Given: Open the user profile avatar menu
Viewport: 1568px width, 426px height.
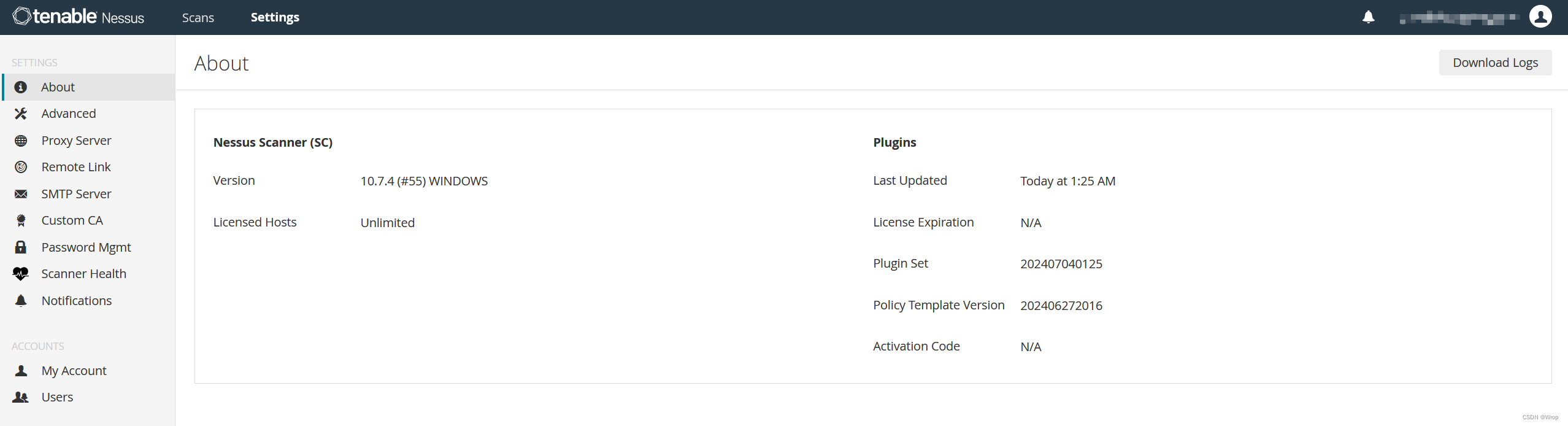Looking at the screenshot, I should 1540,17.
